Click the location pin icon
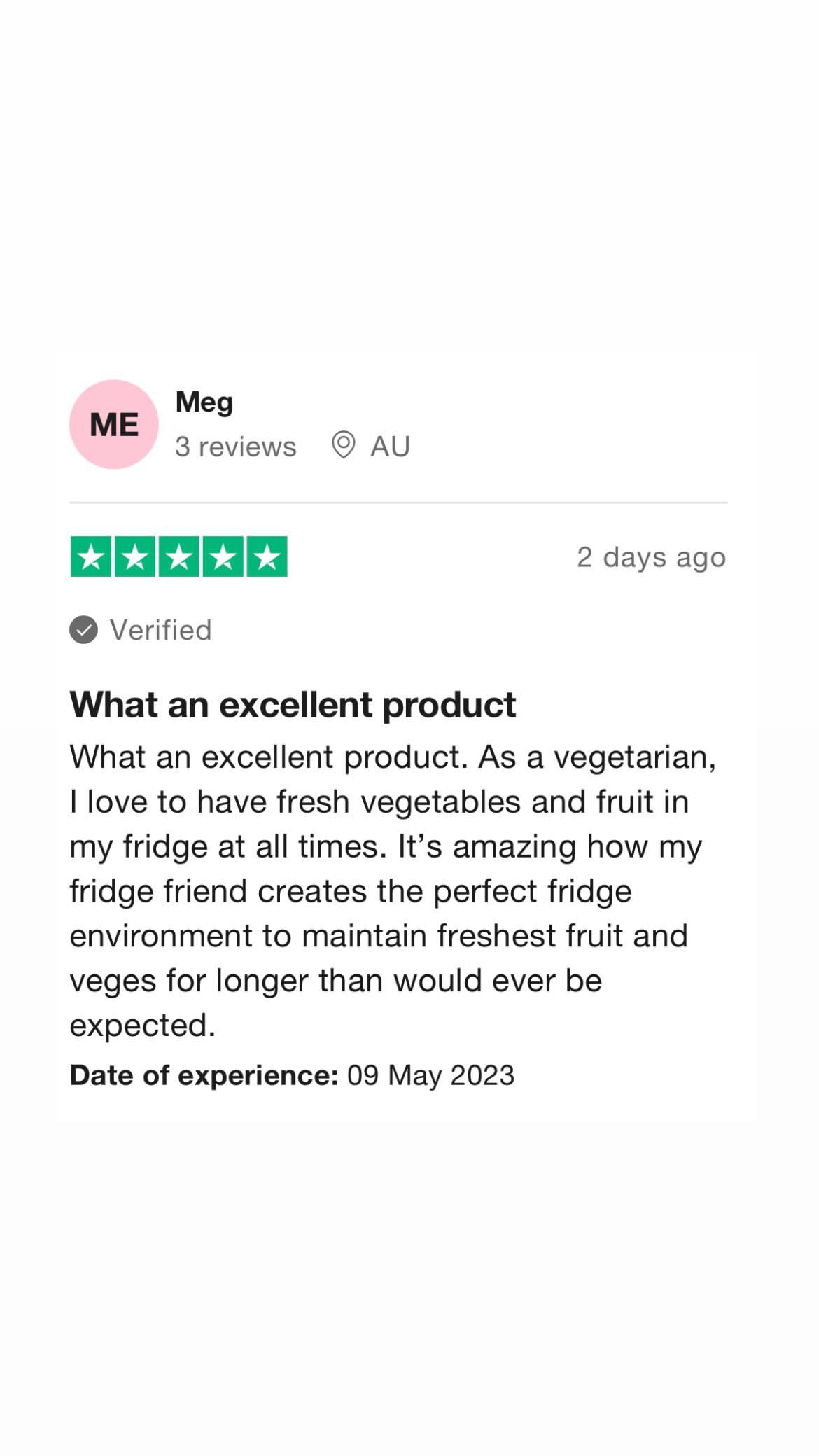 click(x=343, y=445)
